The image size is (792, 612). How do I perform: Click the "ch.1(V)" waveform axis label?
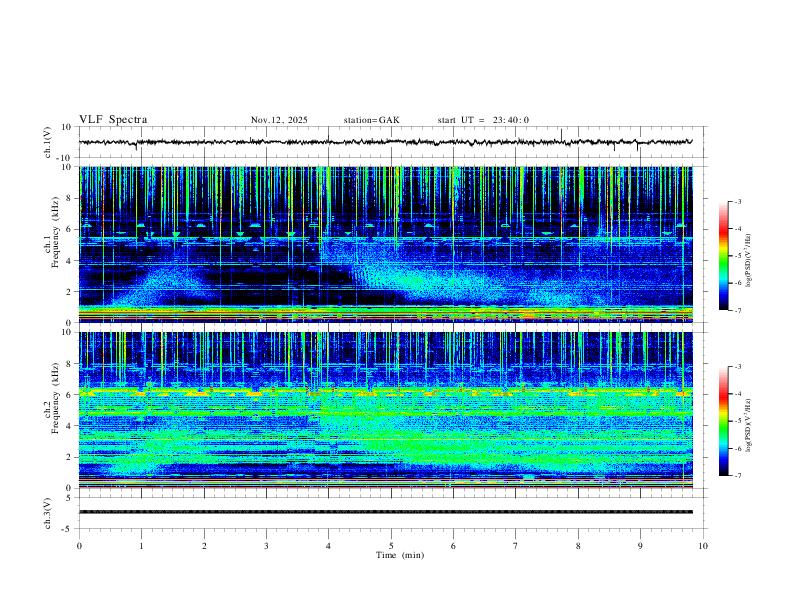(48, 142)
